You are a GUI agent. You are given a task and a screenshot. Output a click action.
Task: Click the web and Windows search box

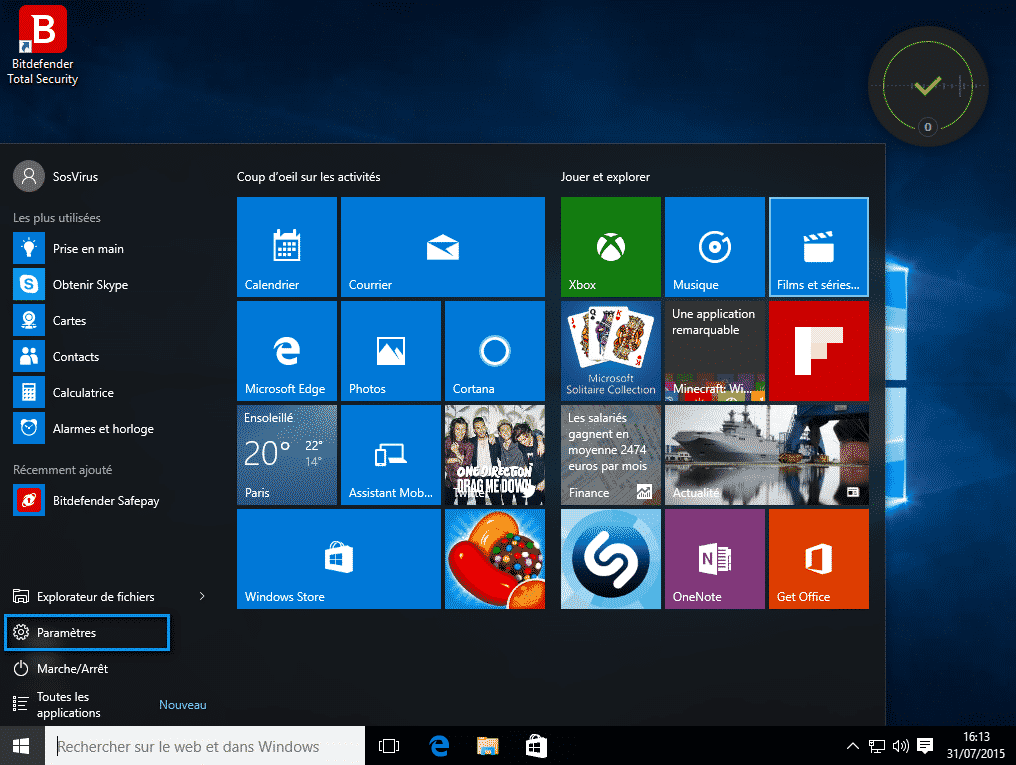[x=205, y=746]
